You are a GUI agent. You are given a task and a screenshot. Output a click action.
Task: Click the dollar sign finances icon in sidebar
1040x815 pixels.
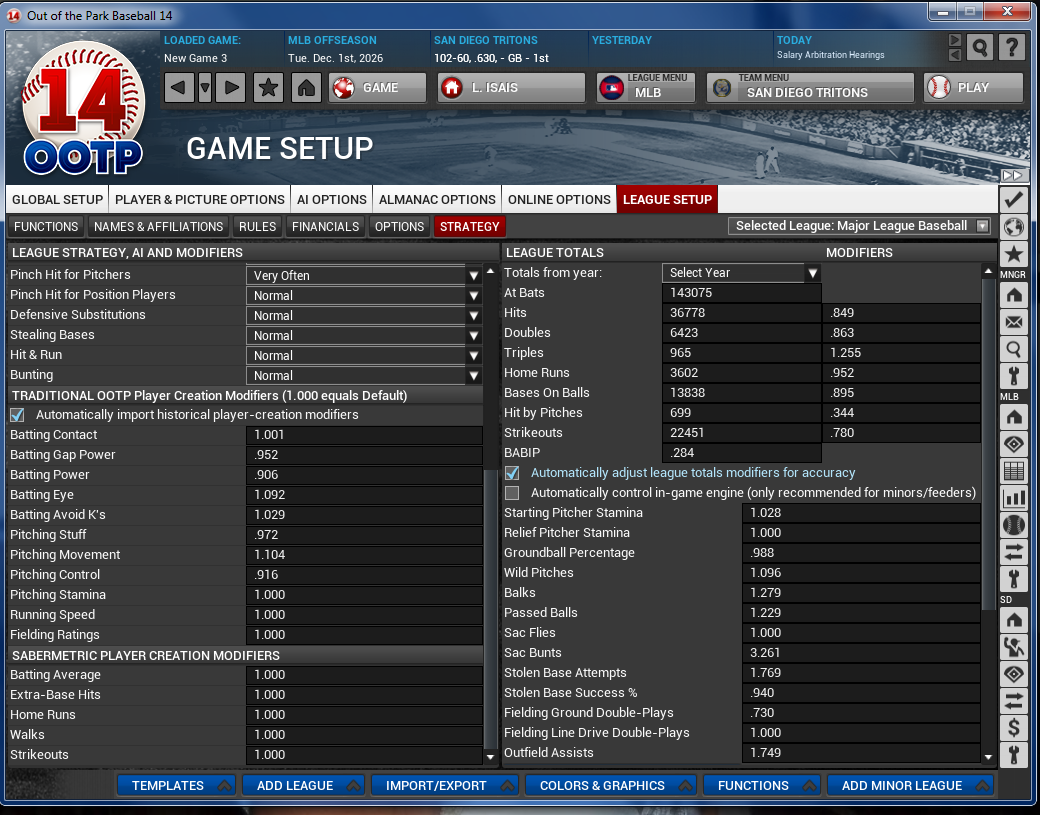[x=1014, y=727]
